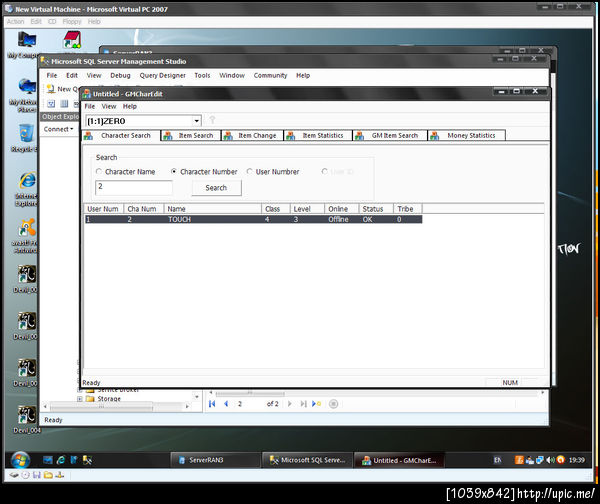Open Windows Start orb
The width and height of the screenshot is (600, 504).
tap(20, 460)
